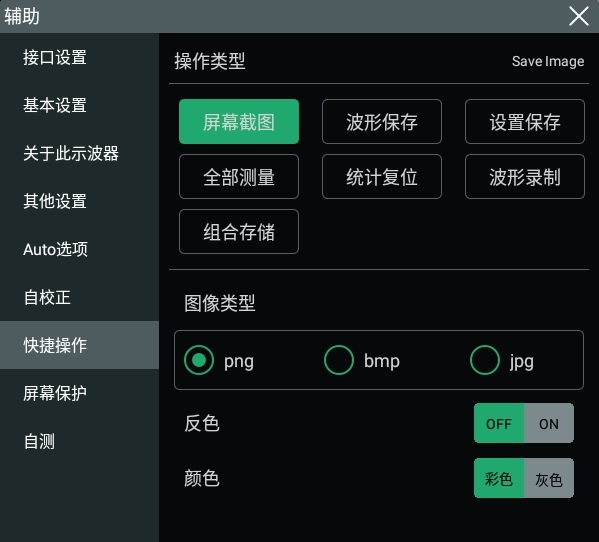Click the 波形保存 operation button
The width and height of the screenshot is (599, 542).
click(382, 121)
